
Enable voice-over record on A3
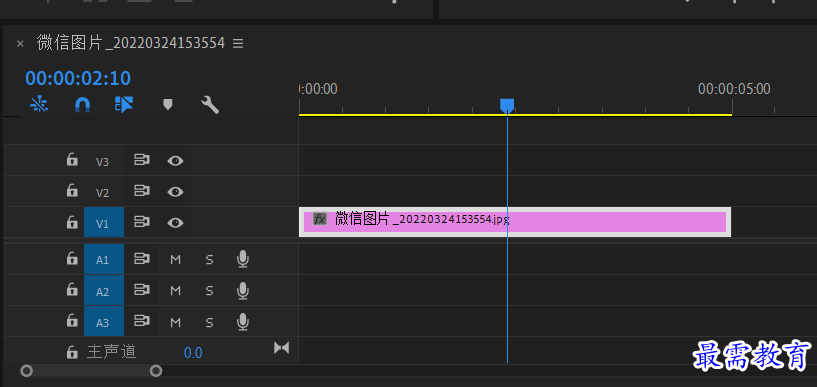tap(242, 321)
